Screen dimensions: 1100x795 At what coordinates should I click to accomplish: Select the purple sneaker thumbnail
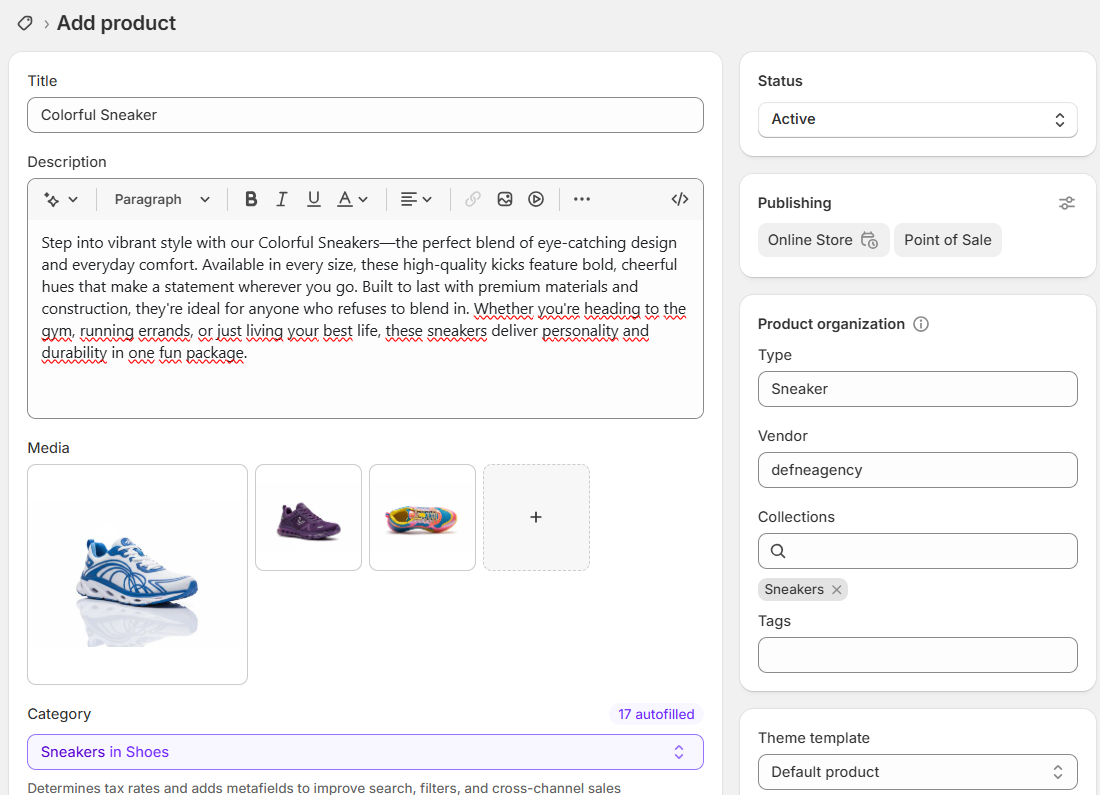[x=309, y=517]
